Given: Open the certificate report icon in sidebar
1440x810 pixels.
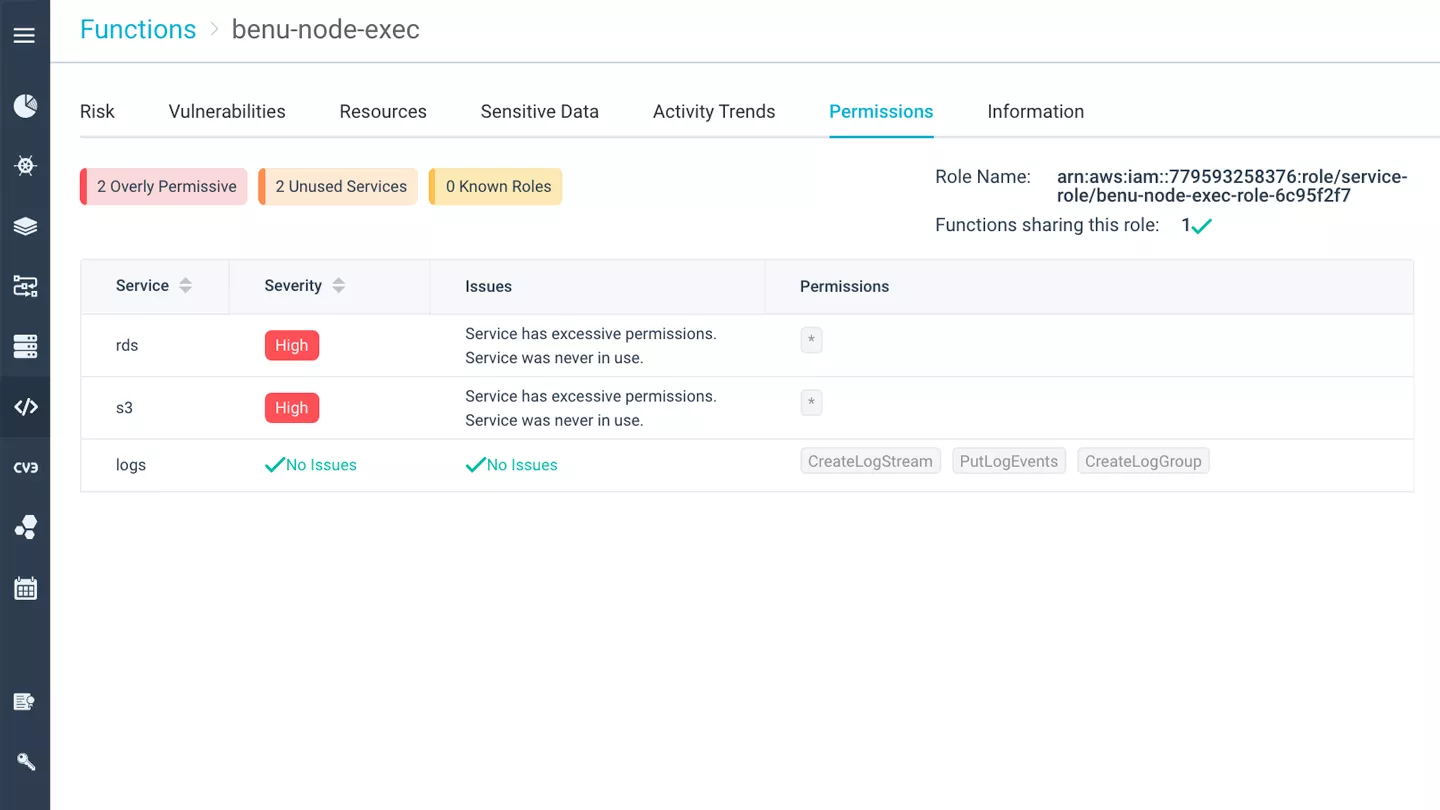Looking at the screenshot, I should coord(25,702).
